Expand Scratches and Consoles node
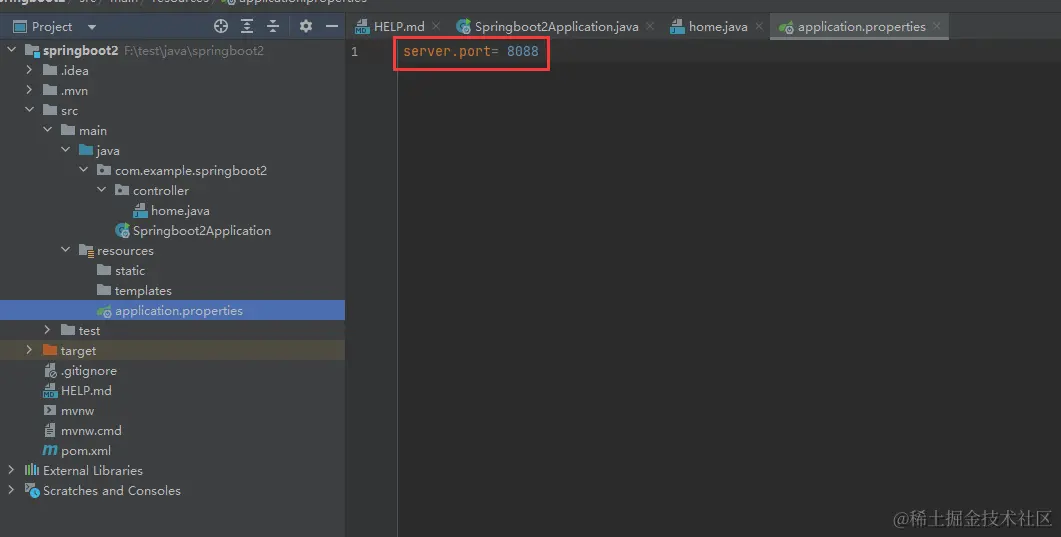The width and height of the screenshot is (1061, 537). (x=12, y=490)
